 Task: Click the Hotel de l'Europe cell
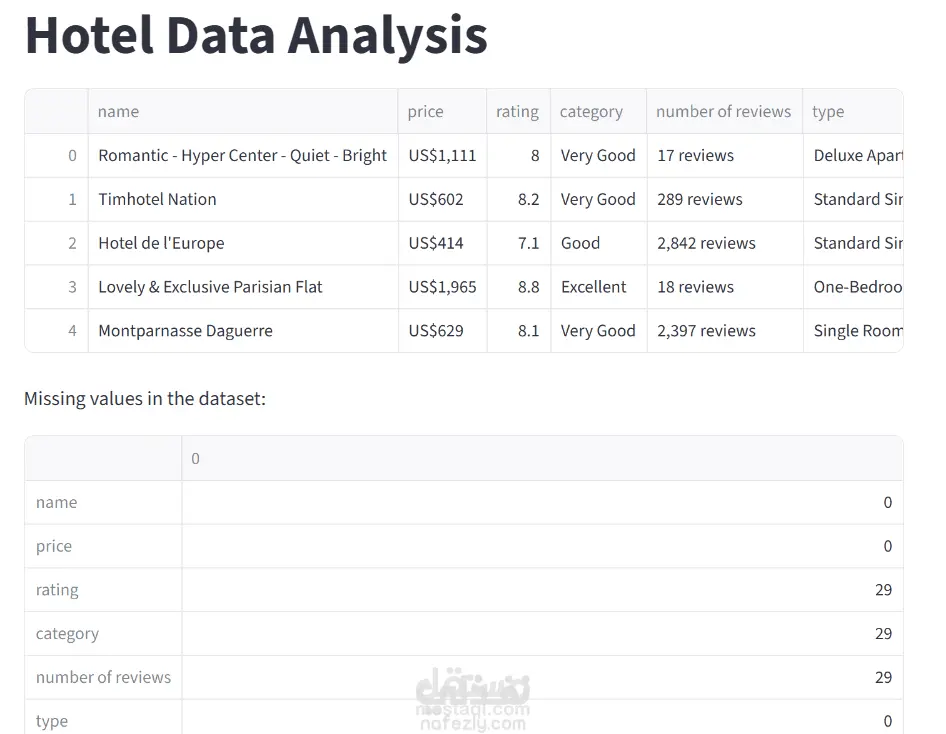[161, 243]
